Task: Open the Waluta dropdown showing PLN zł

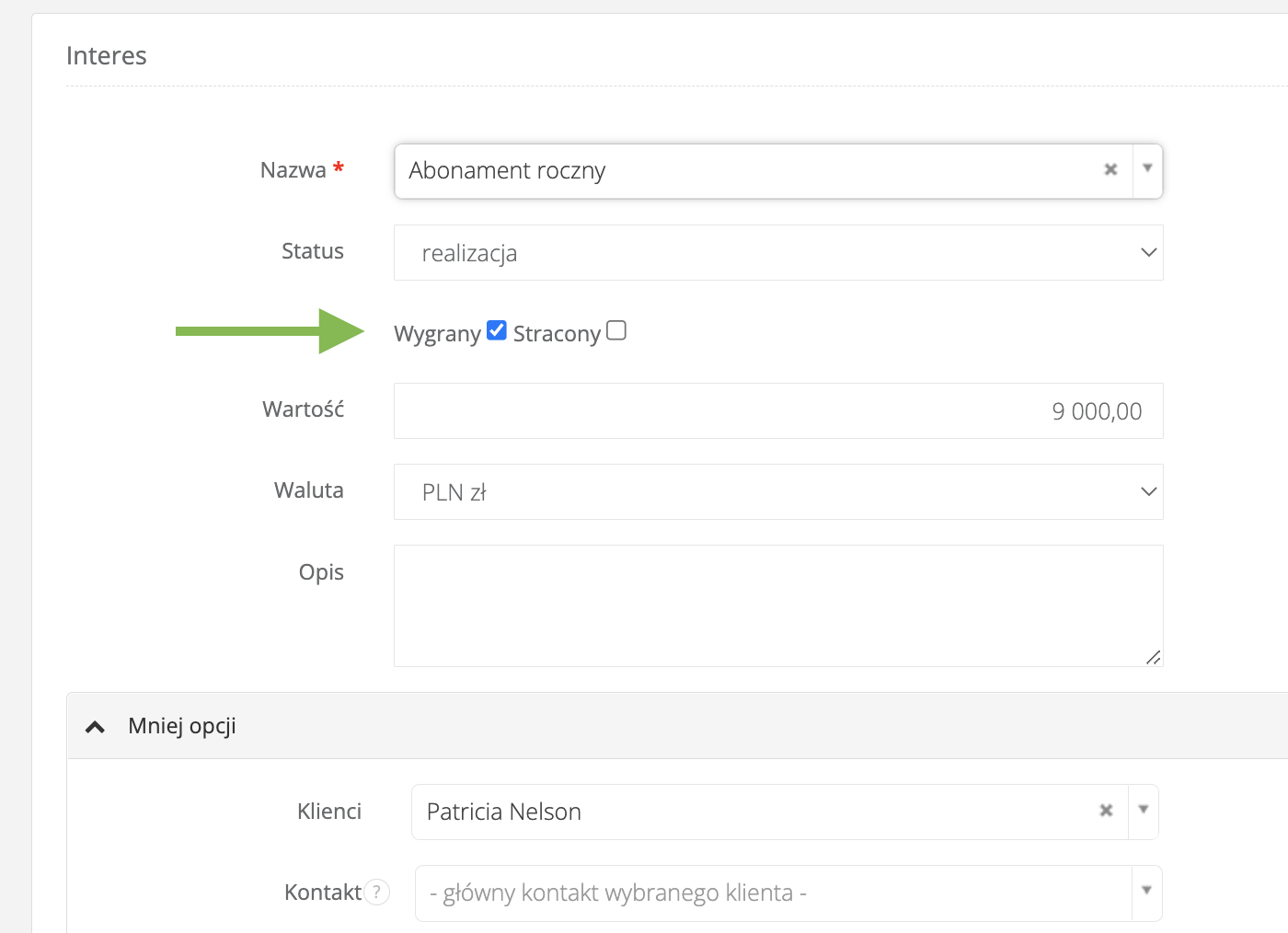Action: coord(778,492)
